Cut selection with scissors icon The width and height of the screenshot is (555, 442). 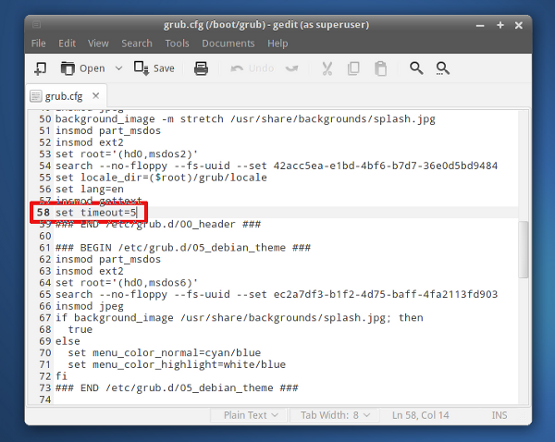327,68
